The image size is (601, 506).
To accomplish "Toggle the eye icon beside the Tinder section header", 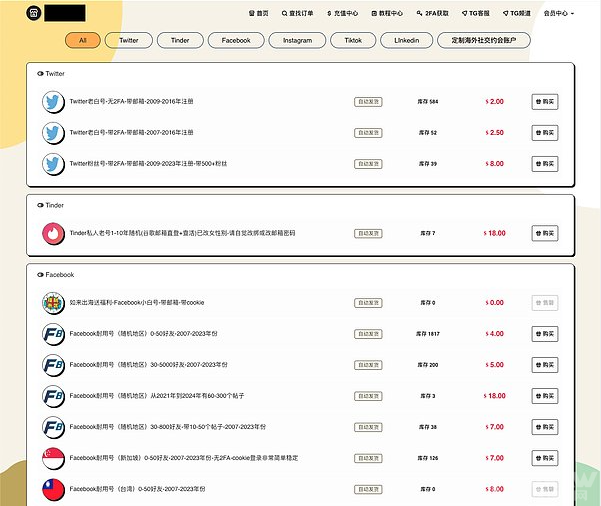I will (39, 205).
